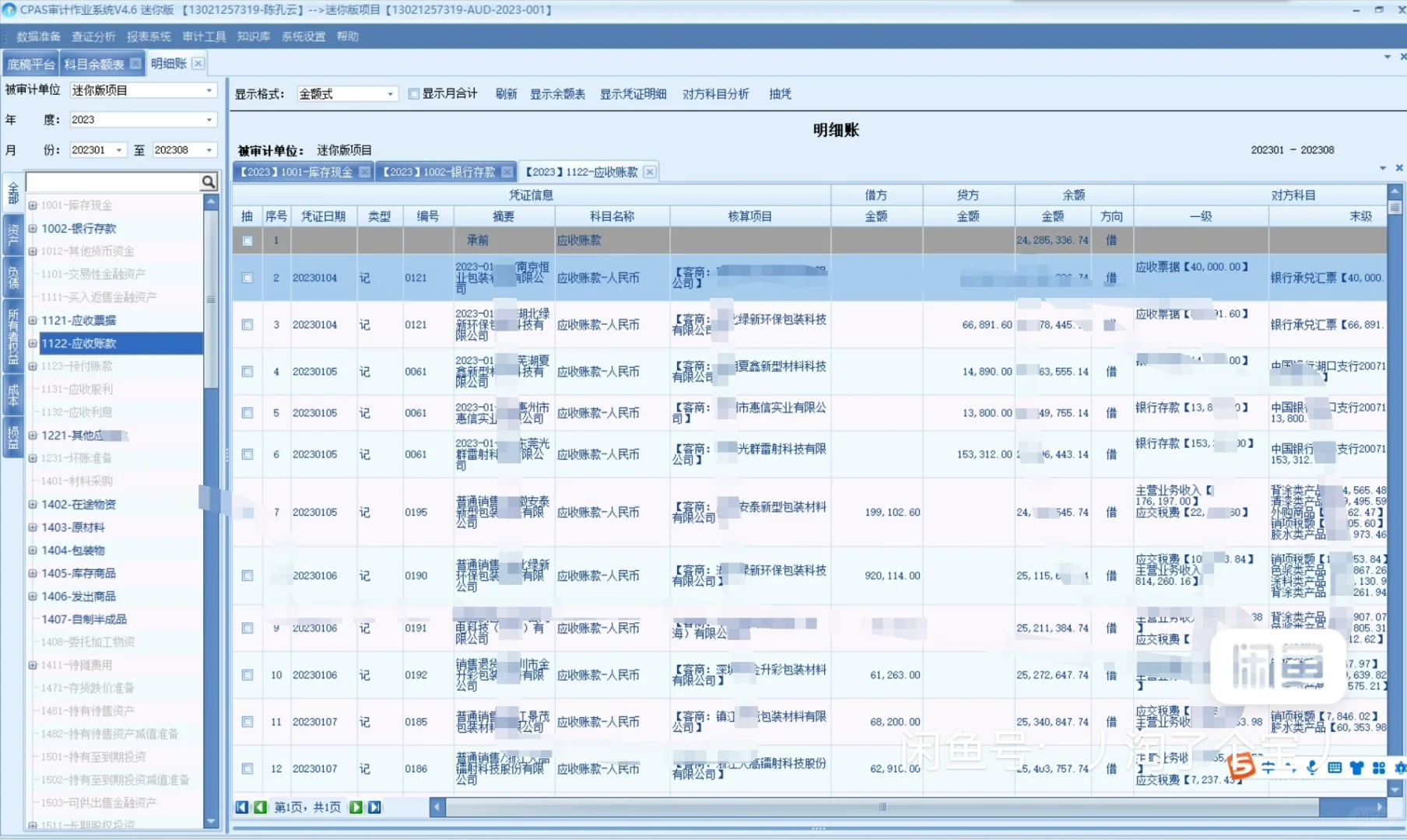Select the 全部 vertical sidebar tab
The height and width of the screenshot is (840, 1407).
(12, 193)
